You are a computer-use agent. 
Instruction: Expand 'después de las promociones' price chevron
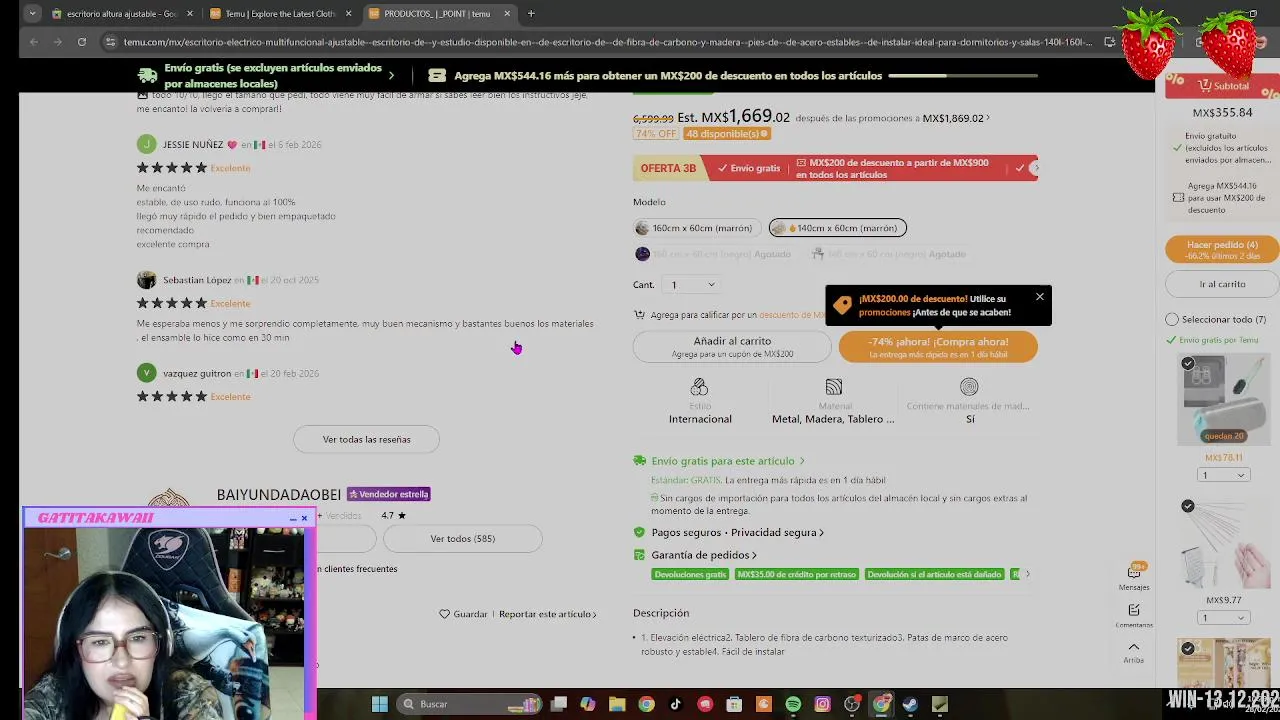(988, 118)
